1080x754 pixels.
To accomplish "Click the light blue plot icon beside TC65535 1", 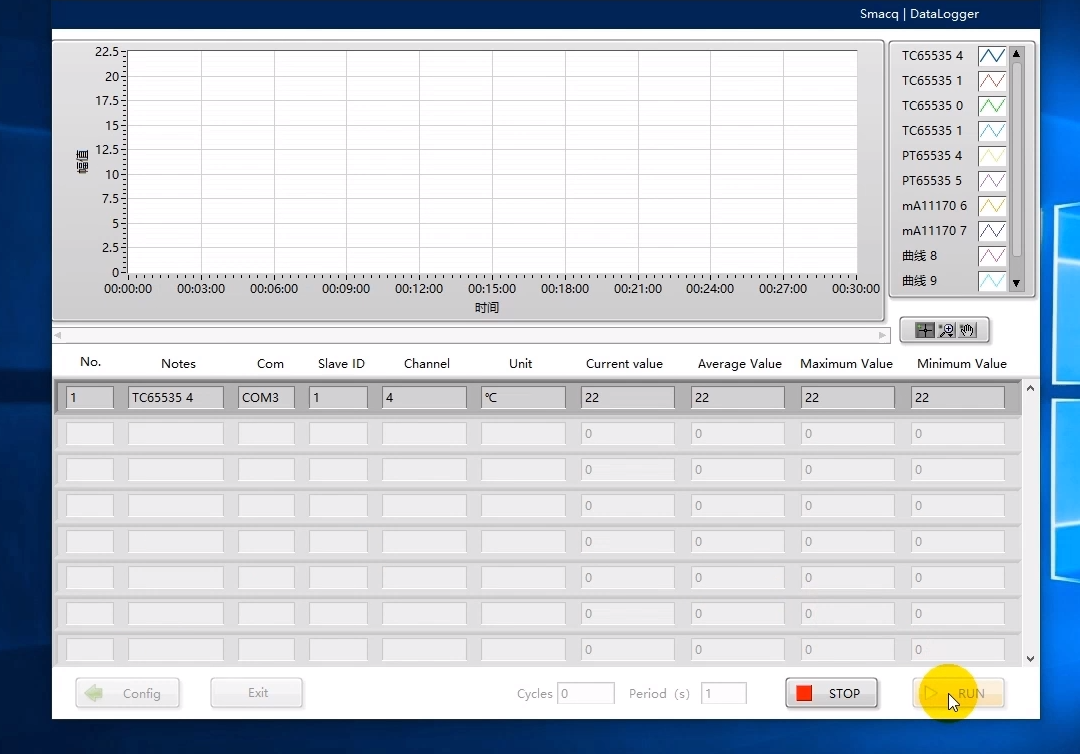I will (992, 131).
